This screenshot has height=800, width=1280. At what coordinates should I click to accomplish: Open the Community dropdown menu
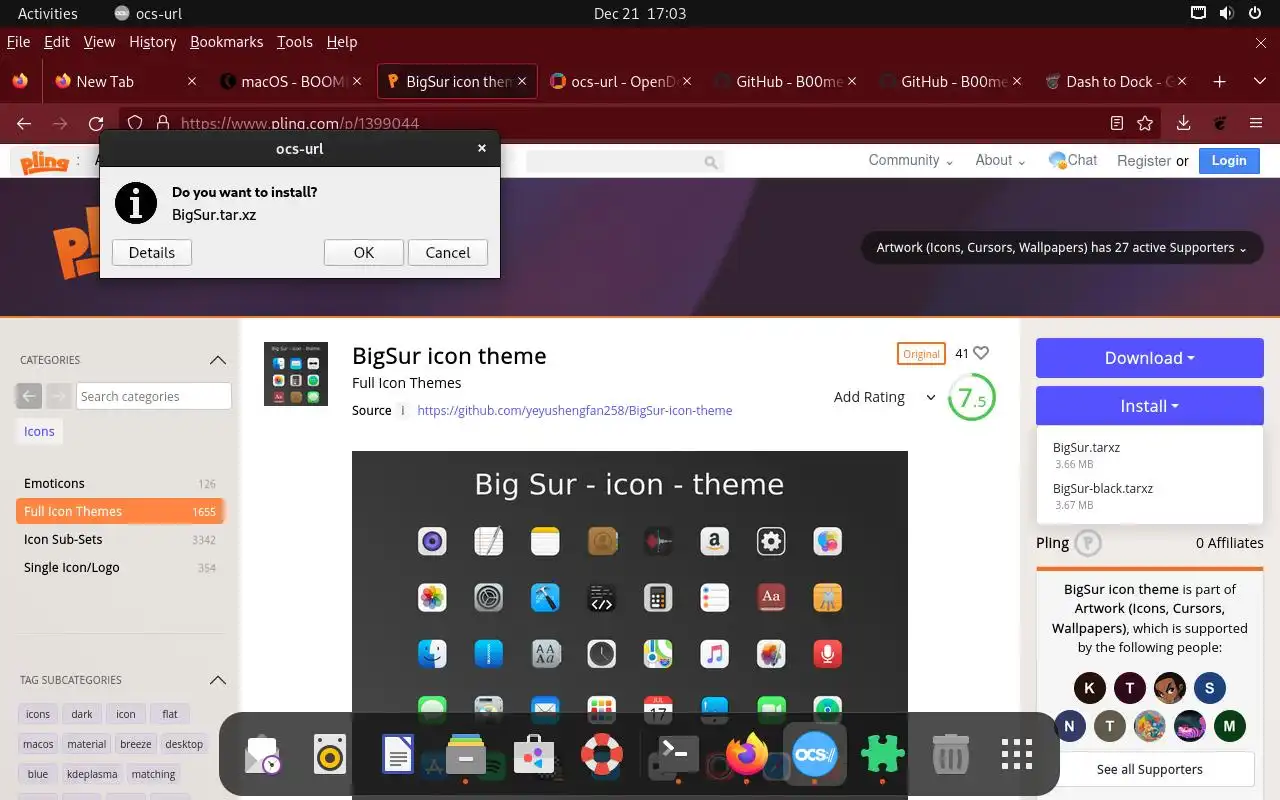[x=910, y=160]
